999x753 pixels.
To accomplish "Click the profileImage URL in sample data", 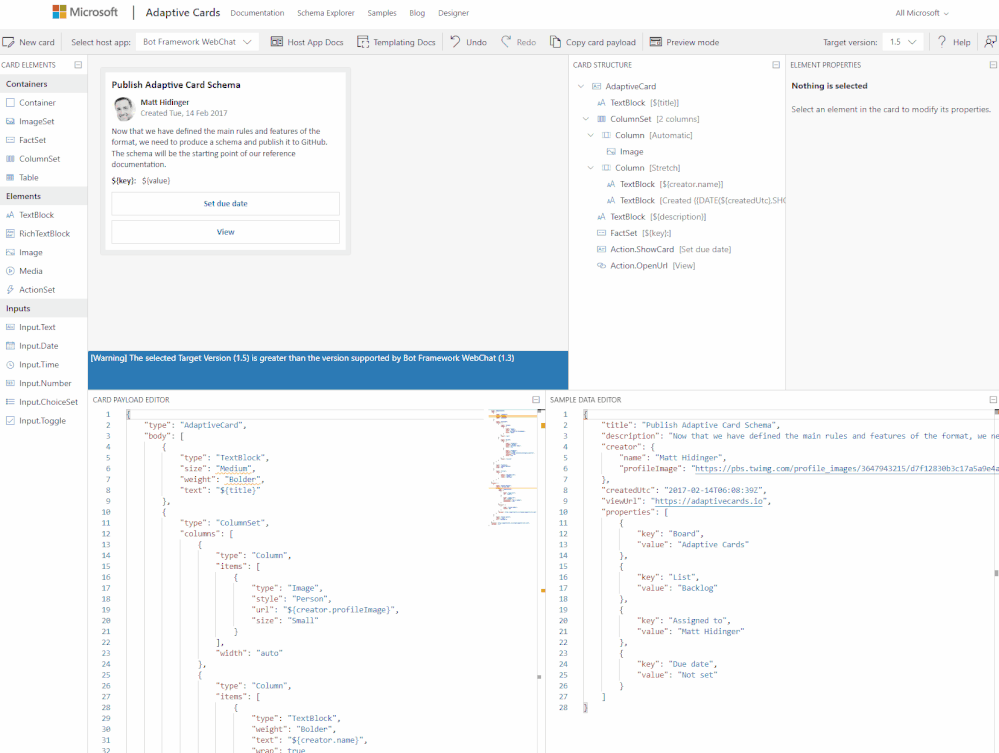I will click(846, 468).
